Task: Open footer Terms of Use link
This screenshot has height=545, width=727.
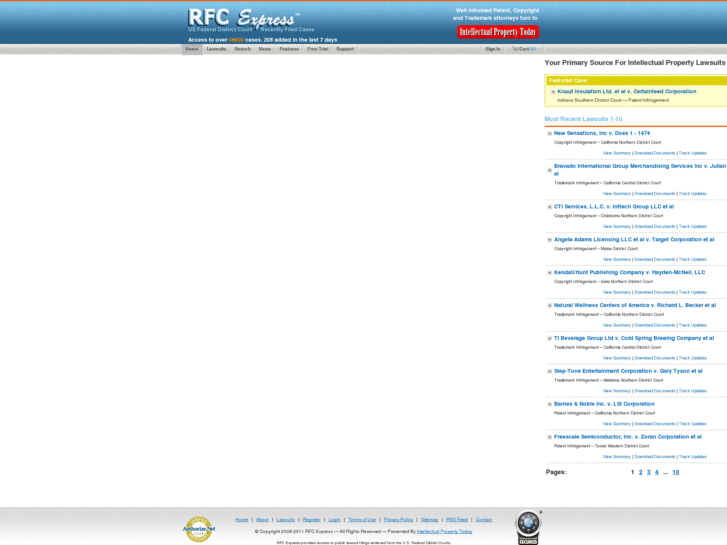Action: (362, 520)
